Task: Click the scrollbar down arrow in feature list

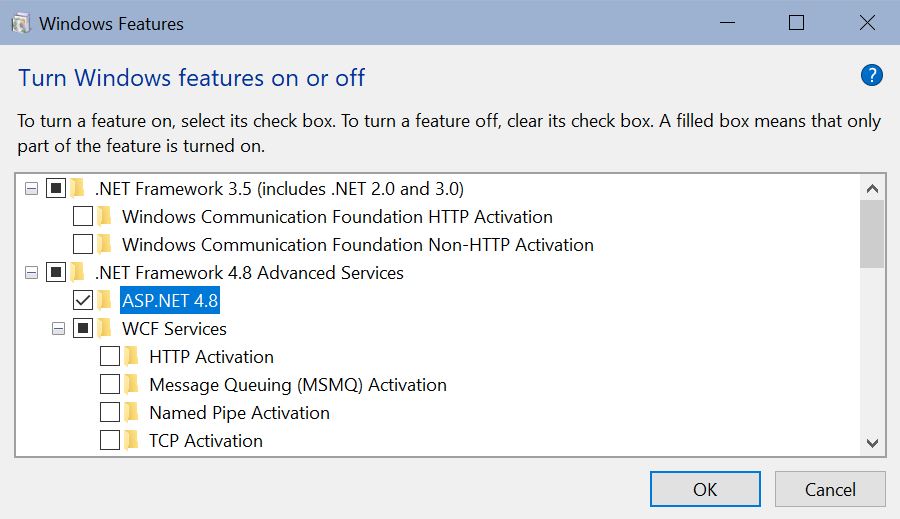Action: tap(871, 442)
